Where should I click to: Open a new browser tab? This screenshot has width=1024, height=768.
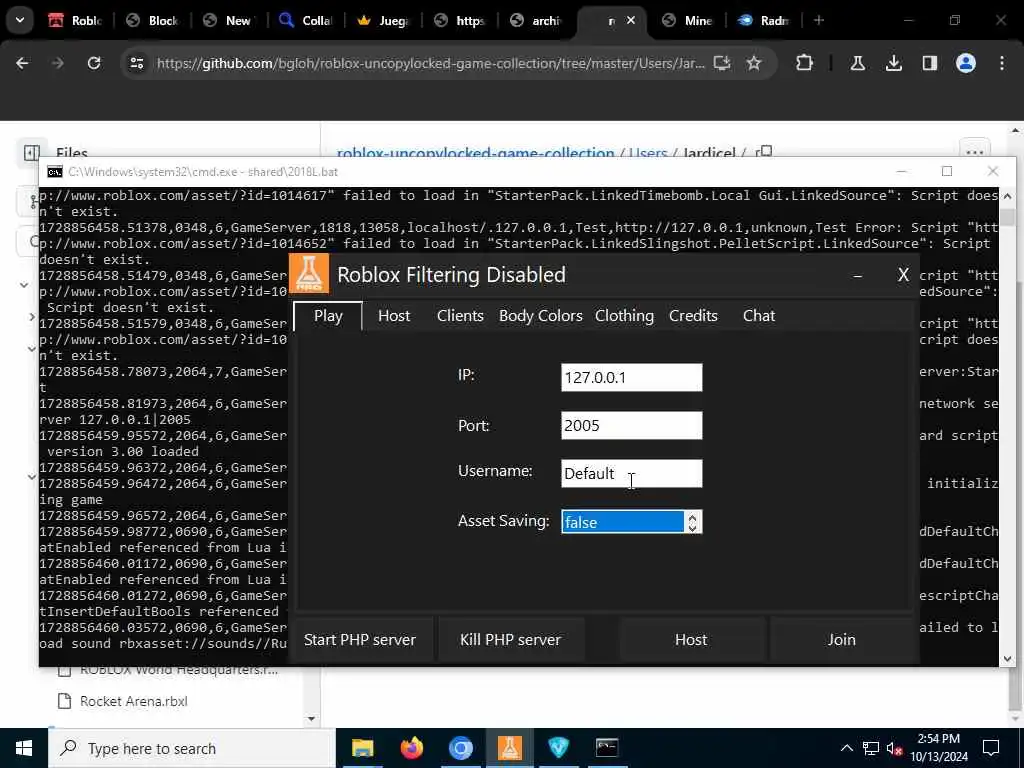pos(819,20)
